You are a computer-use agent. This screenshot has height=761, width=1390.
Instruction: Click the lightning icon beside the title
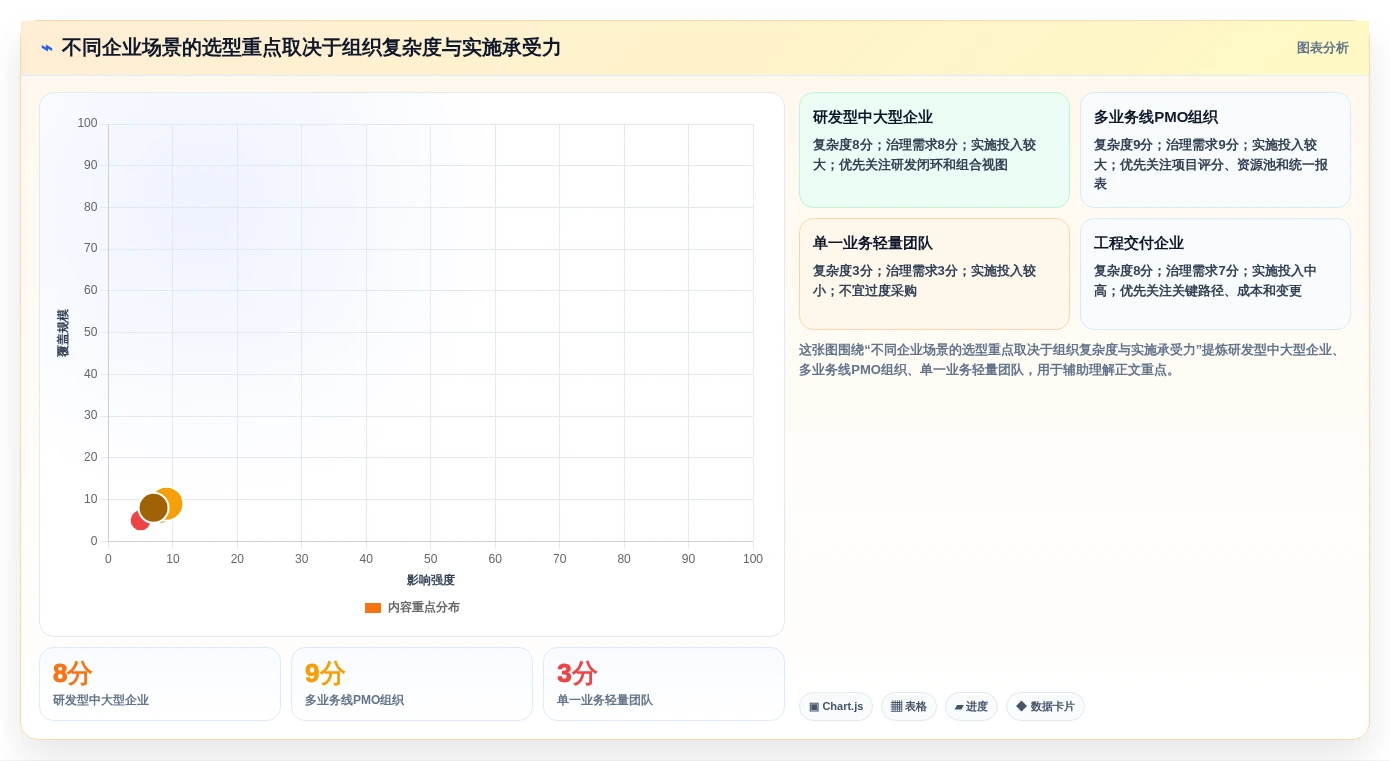46,48
